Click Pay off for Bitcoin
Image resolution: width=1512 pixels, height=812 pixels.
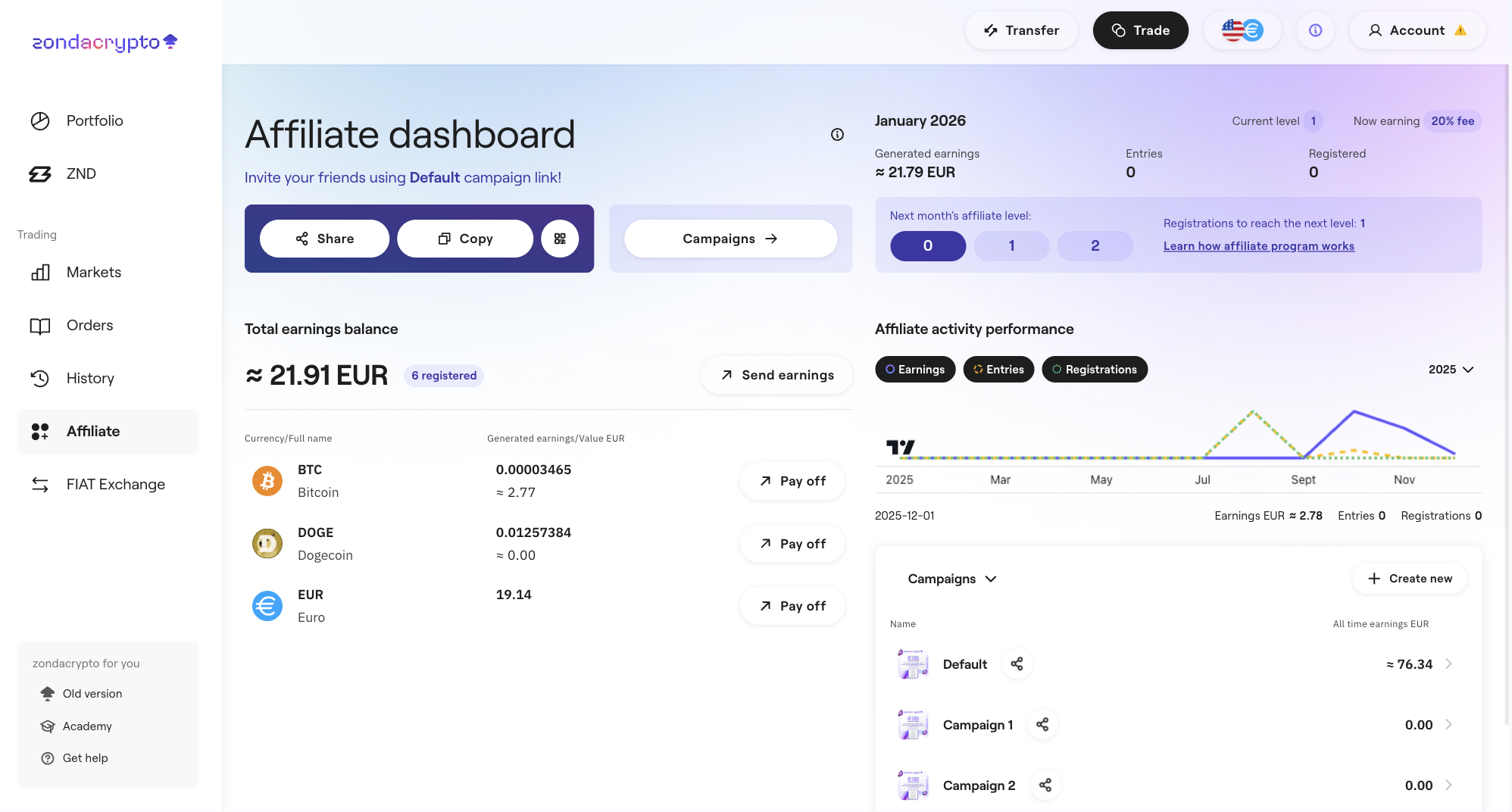pyautogui.click(x=792, y=481)
